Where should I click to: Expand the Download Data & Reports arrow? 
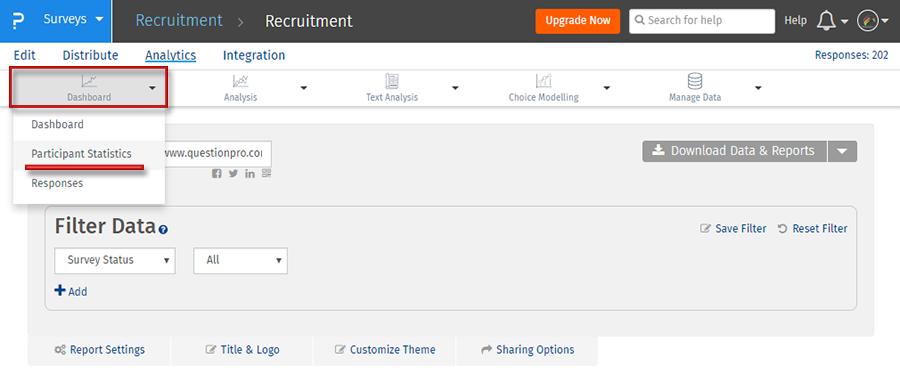pos(842,151)
